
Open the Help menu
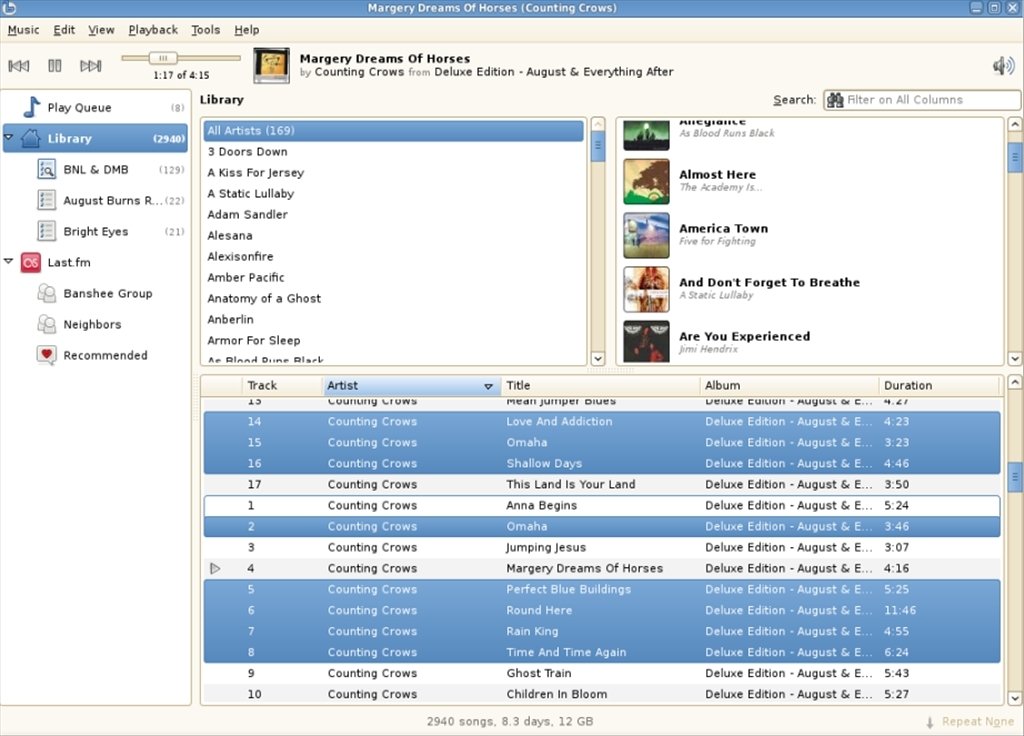pos(247,30)
